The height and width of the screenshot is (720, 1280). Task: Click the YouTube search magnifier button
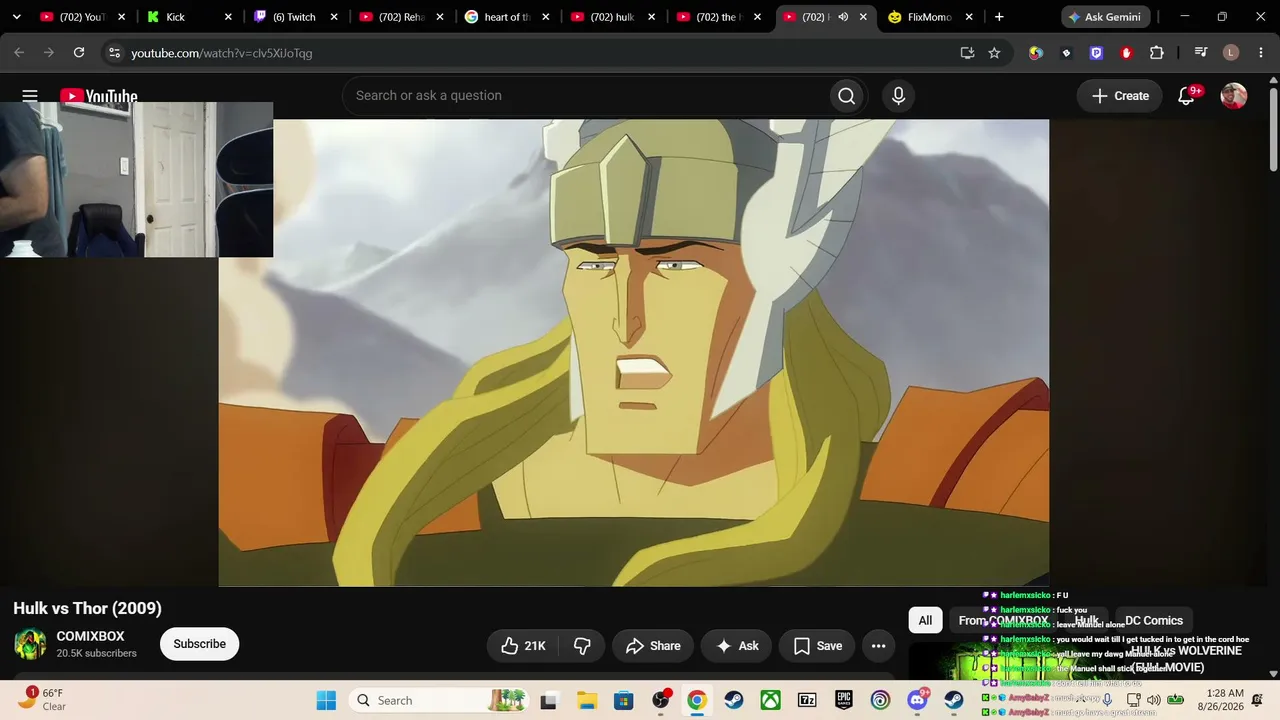tap(846, 96)
